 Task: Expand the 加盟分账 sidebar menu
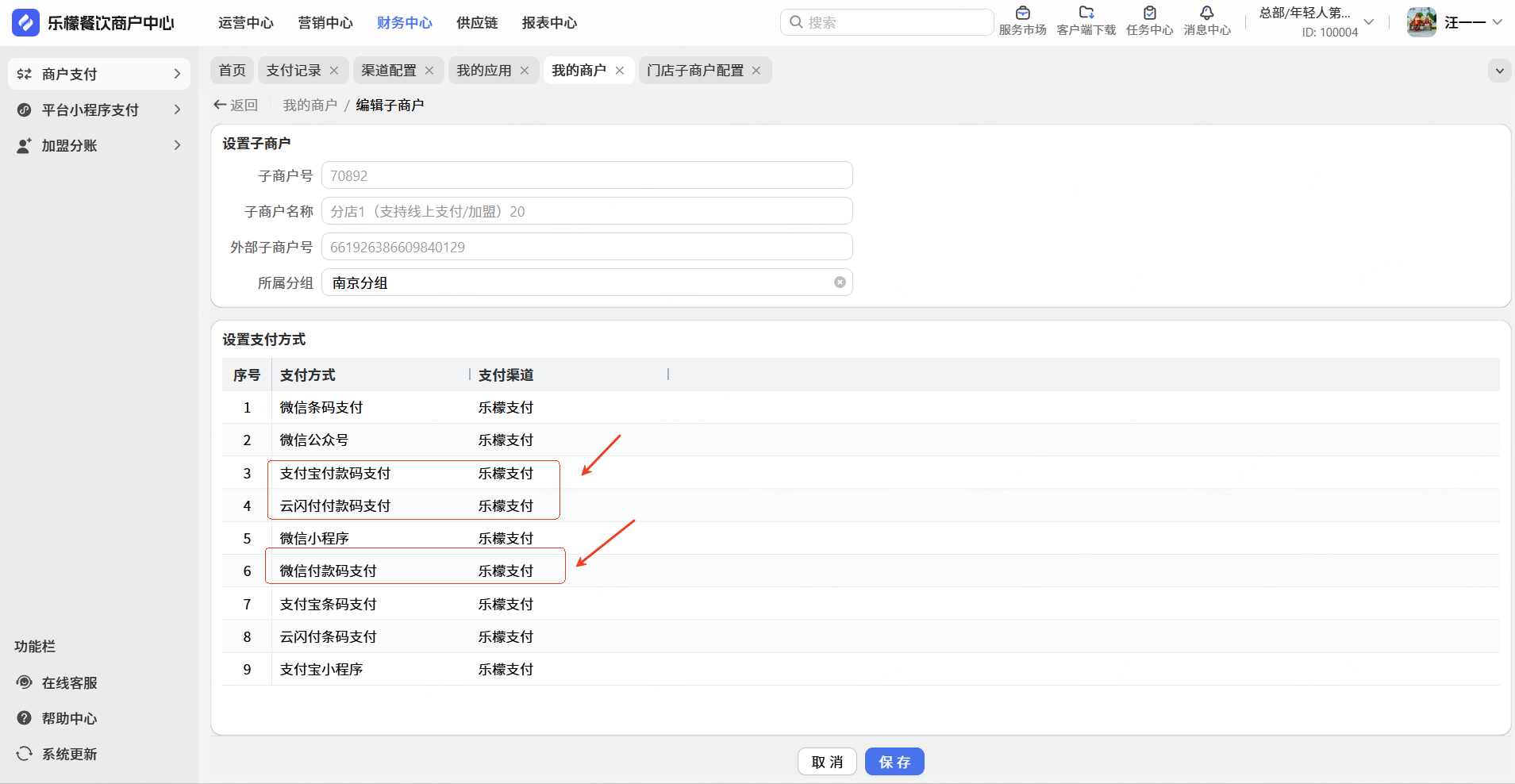point(177,145)
